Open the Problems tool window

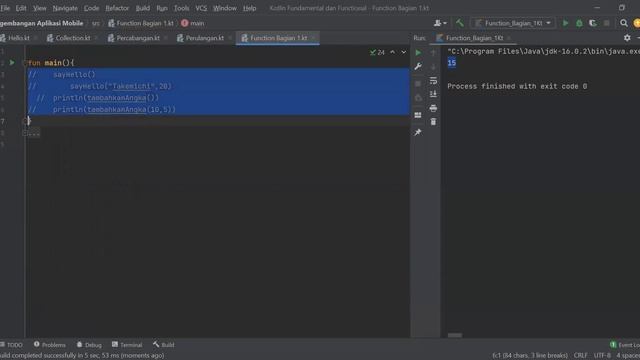tap(50, 345)
